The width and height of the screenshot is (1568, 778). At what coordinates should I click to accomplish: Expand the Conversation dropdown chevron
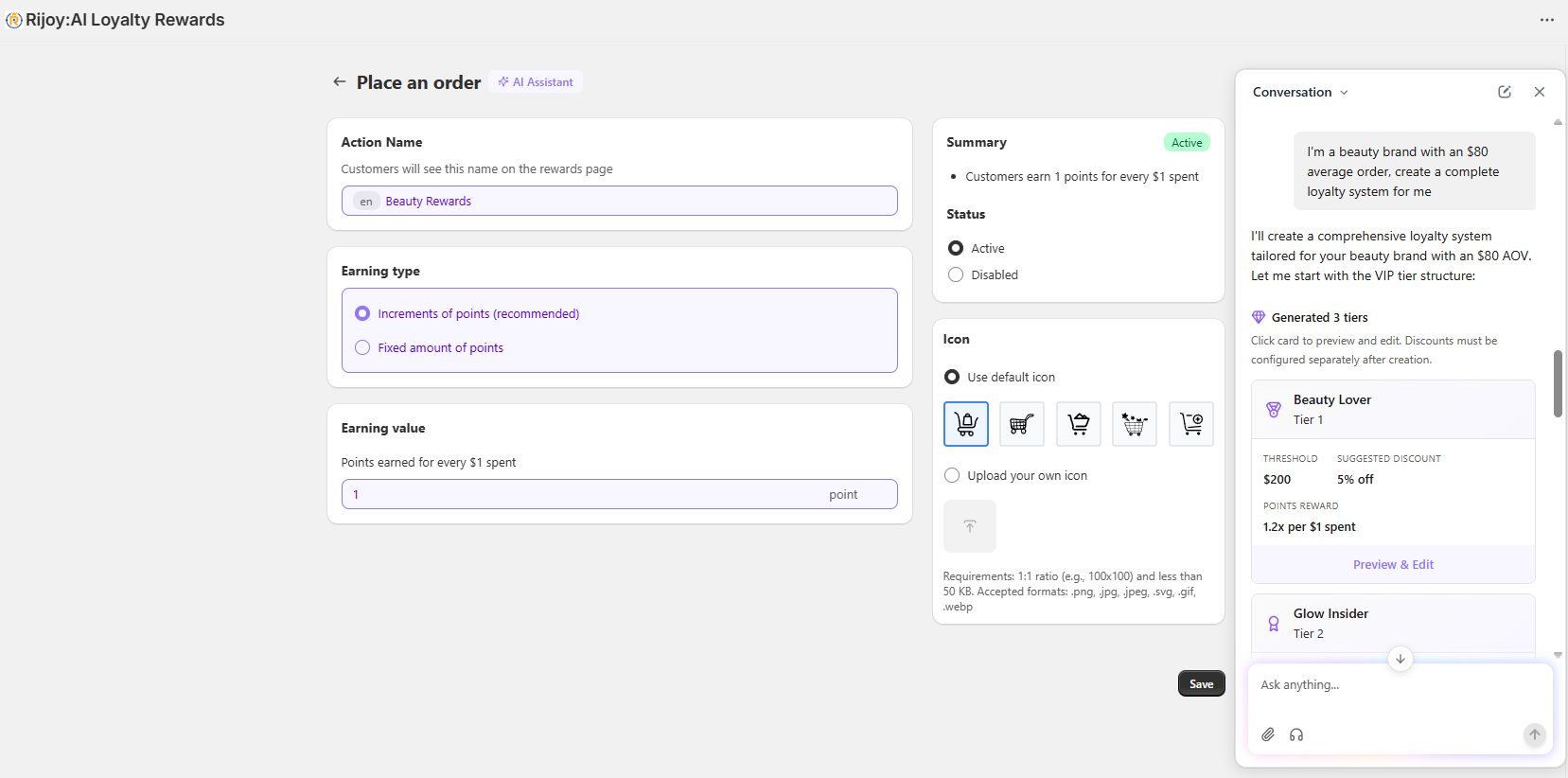point(1344,93)
